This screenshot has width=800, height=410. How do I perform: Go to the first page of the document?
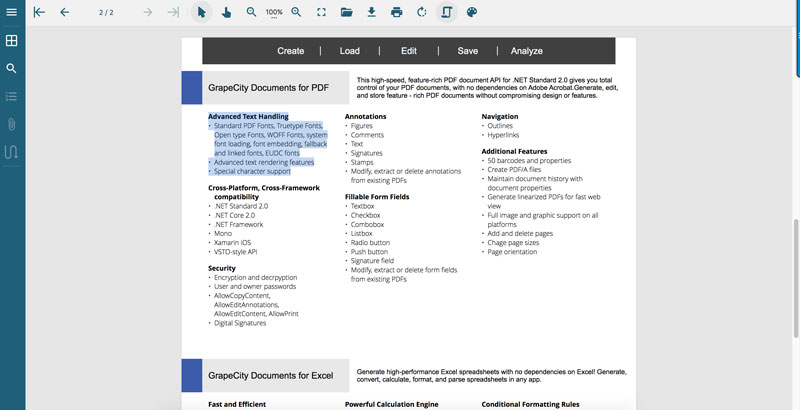pos(39,12)
